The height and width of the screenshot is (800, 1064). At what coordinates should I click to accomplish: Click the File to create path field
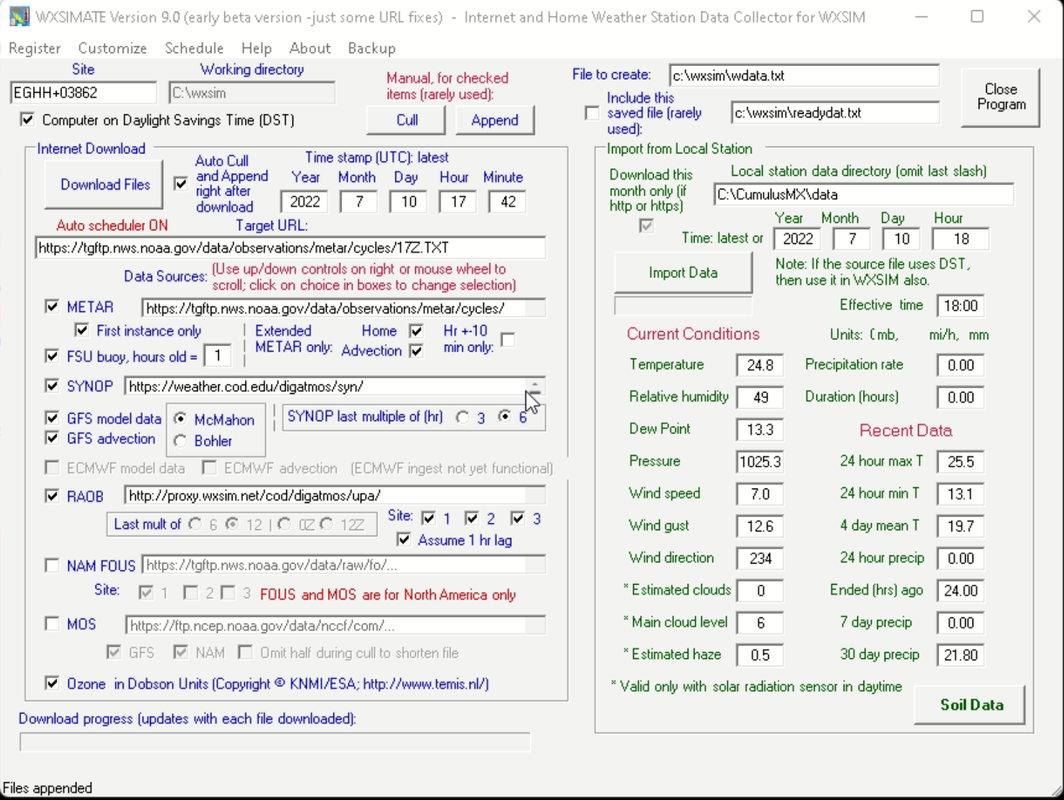pyautogui.click(x=804, y=75)
